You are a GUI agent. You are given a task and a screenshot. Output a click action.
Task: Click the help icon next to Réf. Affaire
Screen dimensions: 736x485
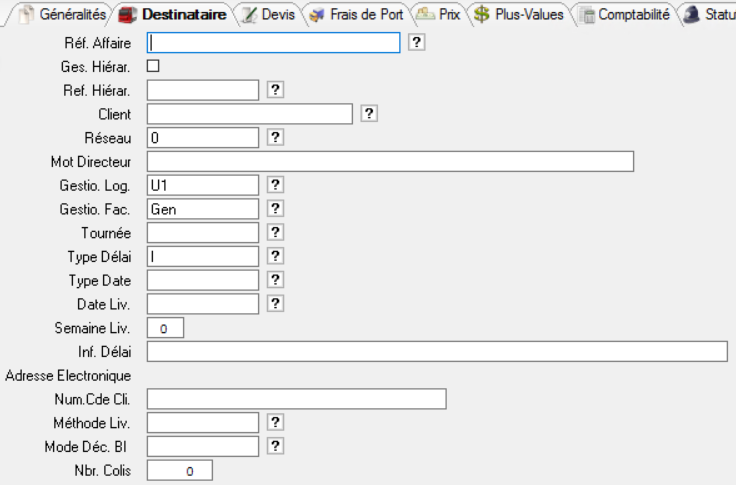click(x=418, y=42)
